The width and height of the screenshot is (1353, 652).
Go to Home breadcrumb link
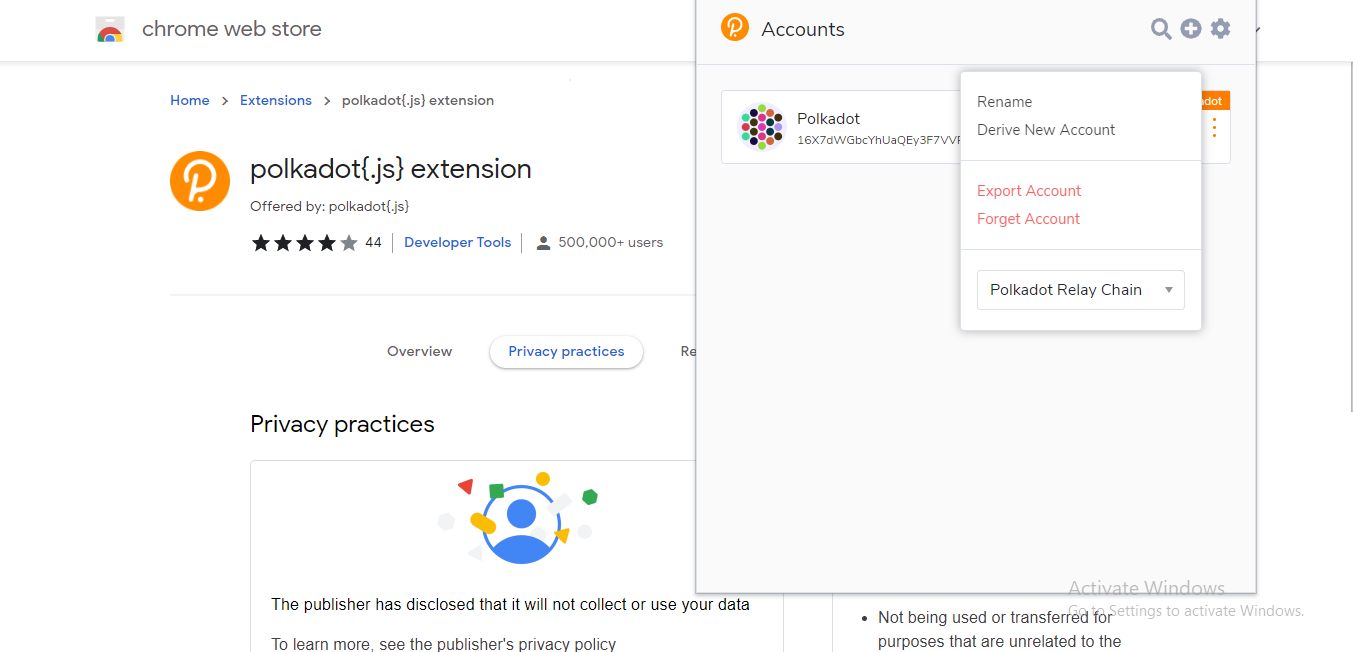click(x=190, y=101)
